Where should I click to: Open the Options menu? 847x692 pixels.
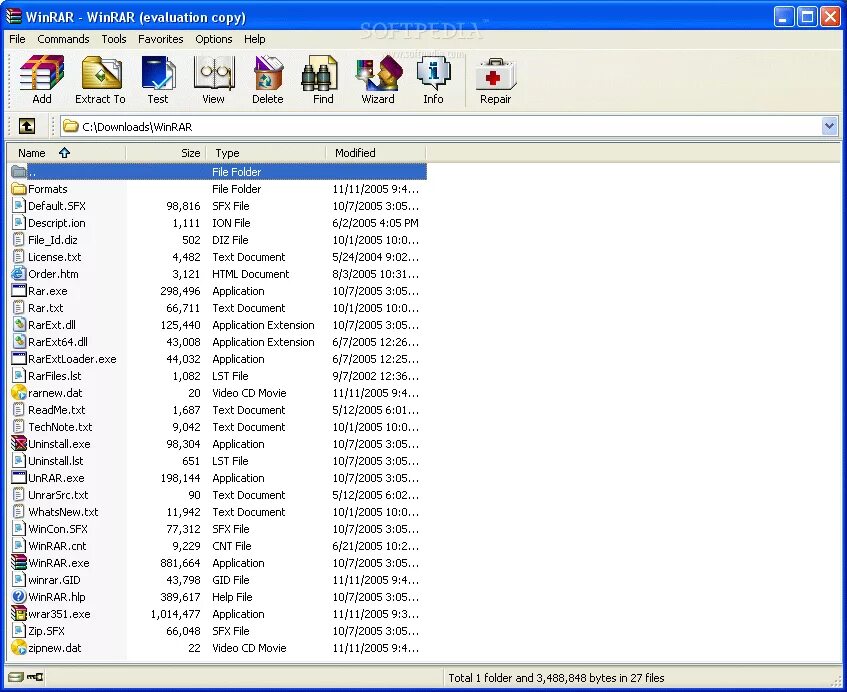[213, 39]
